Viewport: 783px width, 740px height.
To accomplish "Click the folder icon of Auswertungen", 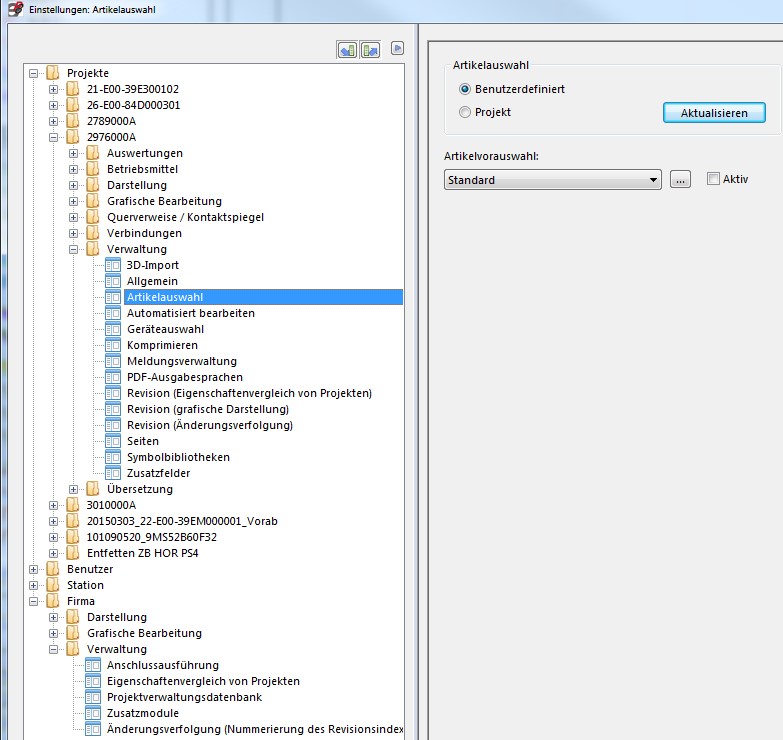I will 93,153.
